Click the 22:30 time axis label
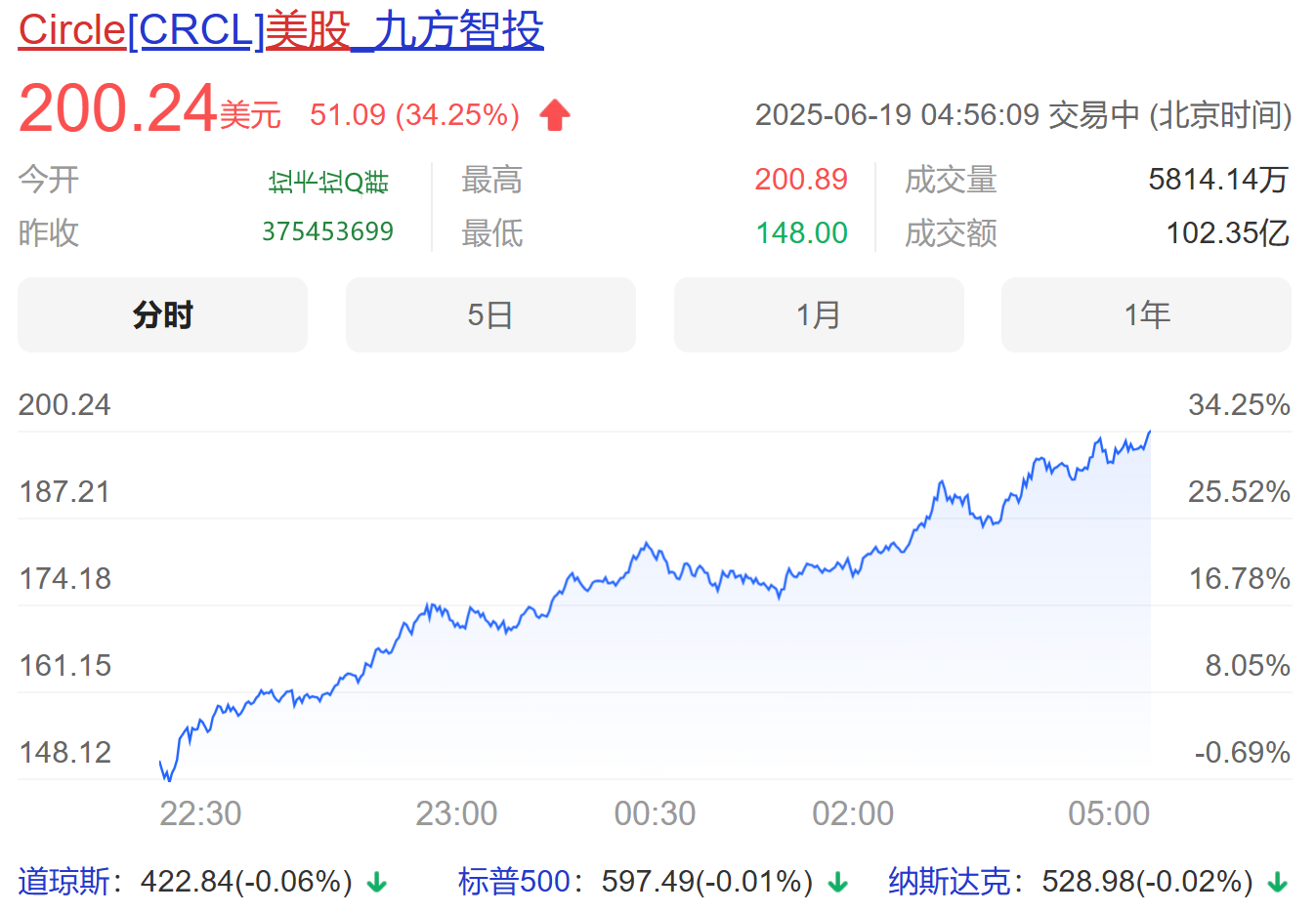 click(x=200, y=813)
